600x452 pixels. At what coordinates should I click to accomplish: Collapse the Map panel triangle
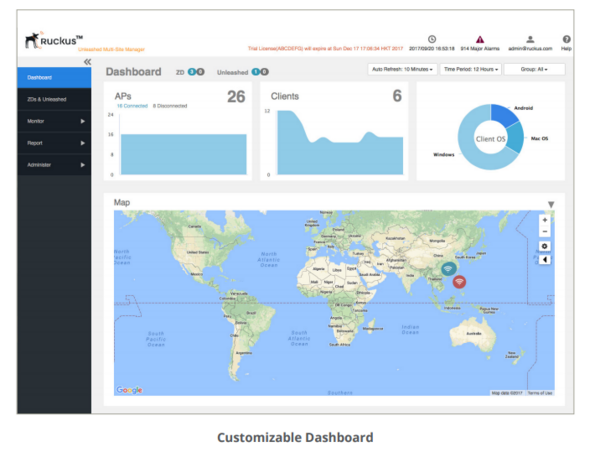[x=551, y=204]
